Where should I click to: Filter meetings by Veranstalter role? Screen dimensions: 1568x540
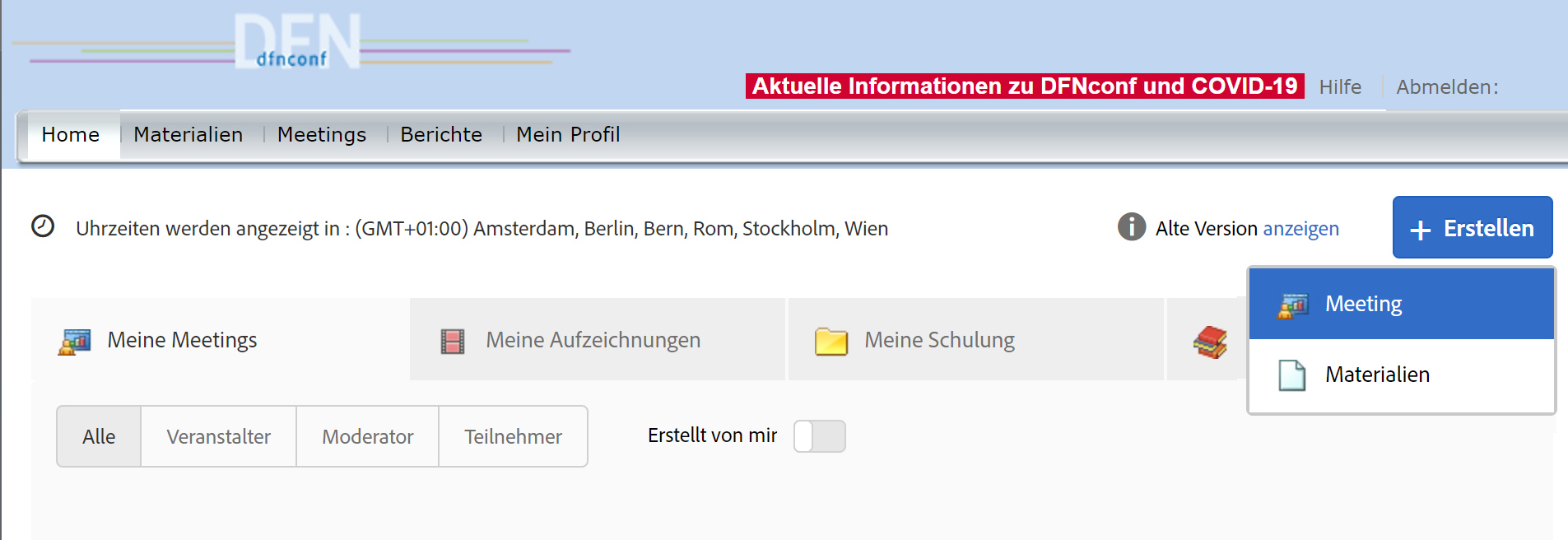point(218,437)
